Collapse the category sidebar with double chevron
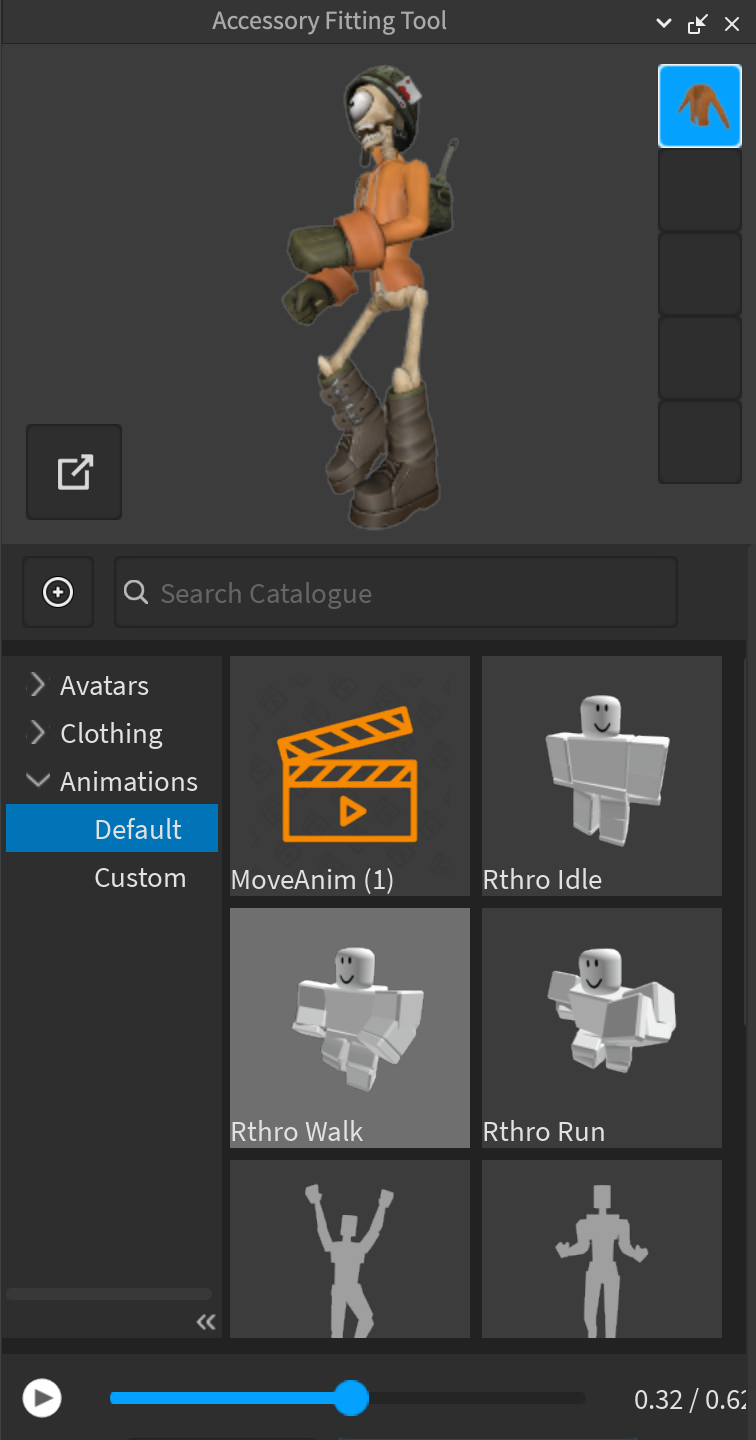 coord(206,1322)
